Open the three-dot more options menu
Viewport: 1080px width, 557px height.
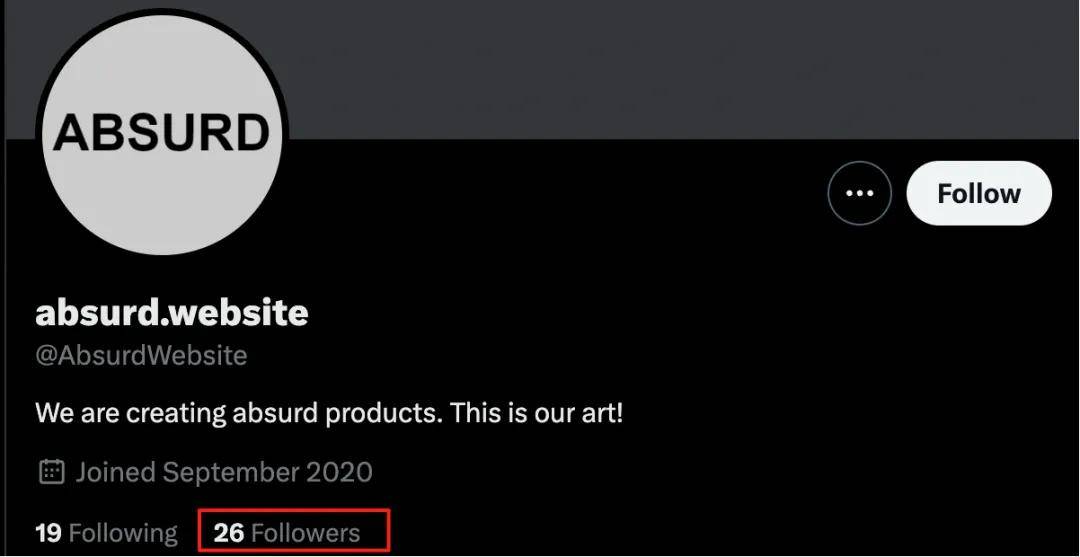click(x=859, y=193)
